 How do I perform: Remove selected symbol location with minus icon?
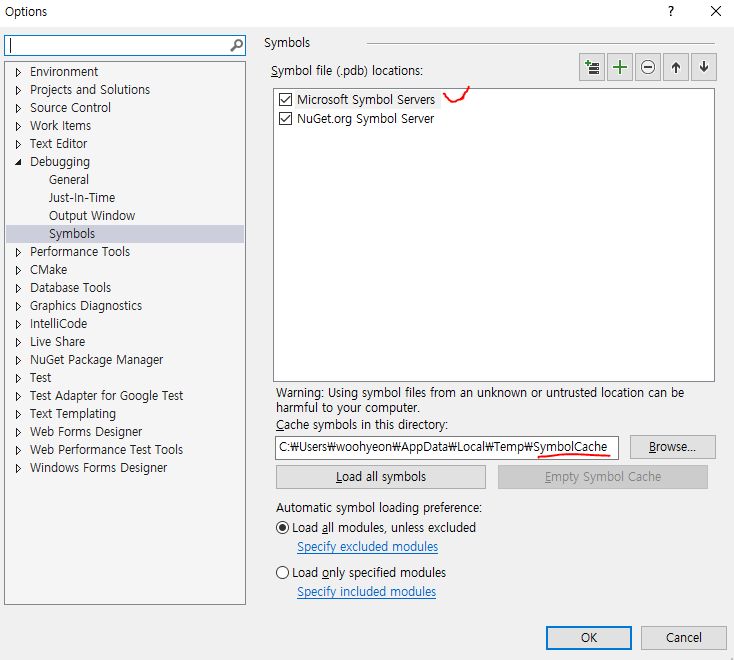click(x=648, y=67)
